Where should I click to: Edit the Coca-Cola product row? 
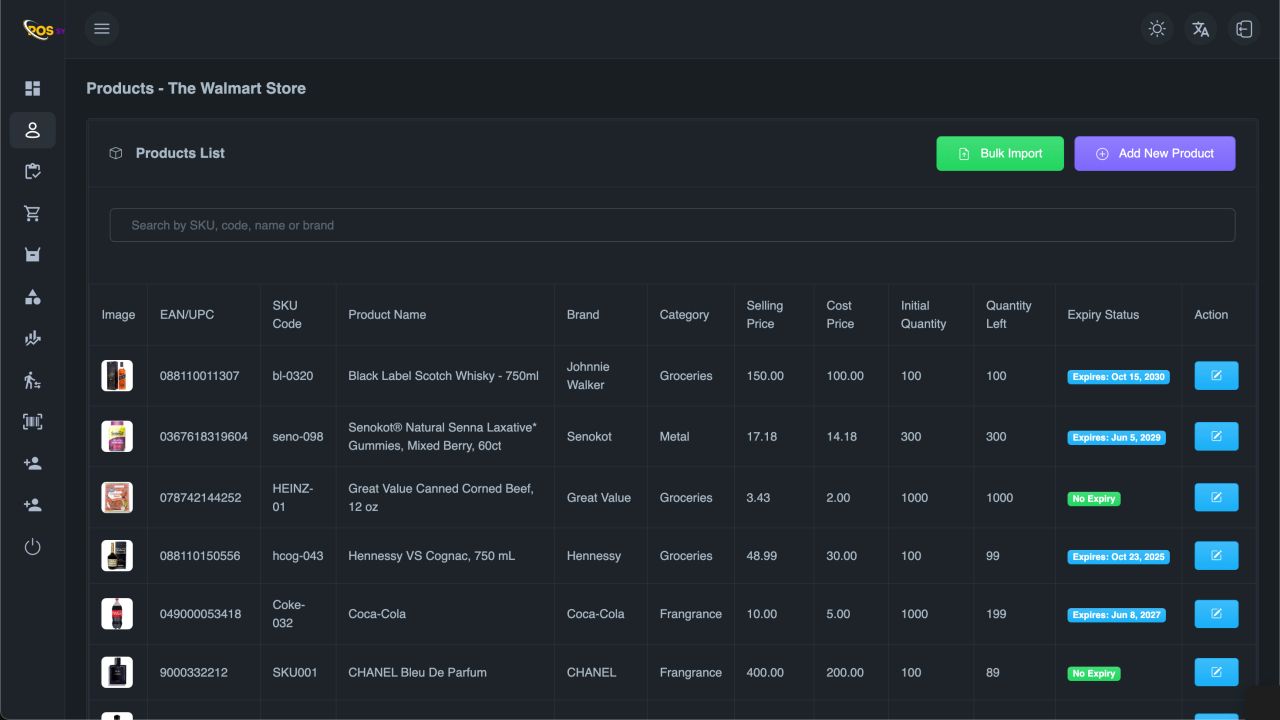click(1216, 614)
